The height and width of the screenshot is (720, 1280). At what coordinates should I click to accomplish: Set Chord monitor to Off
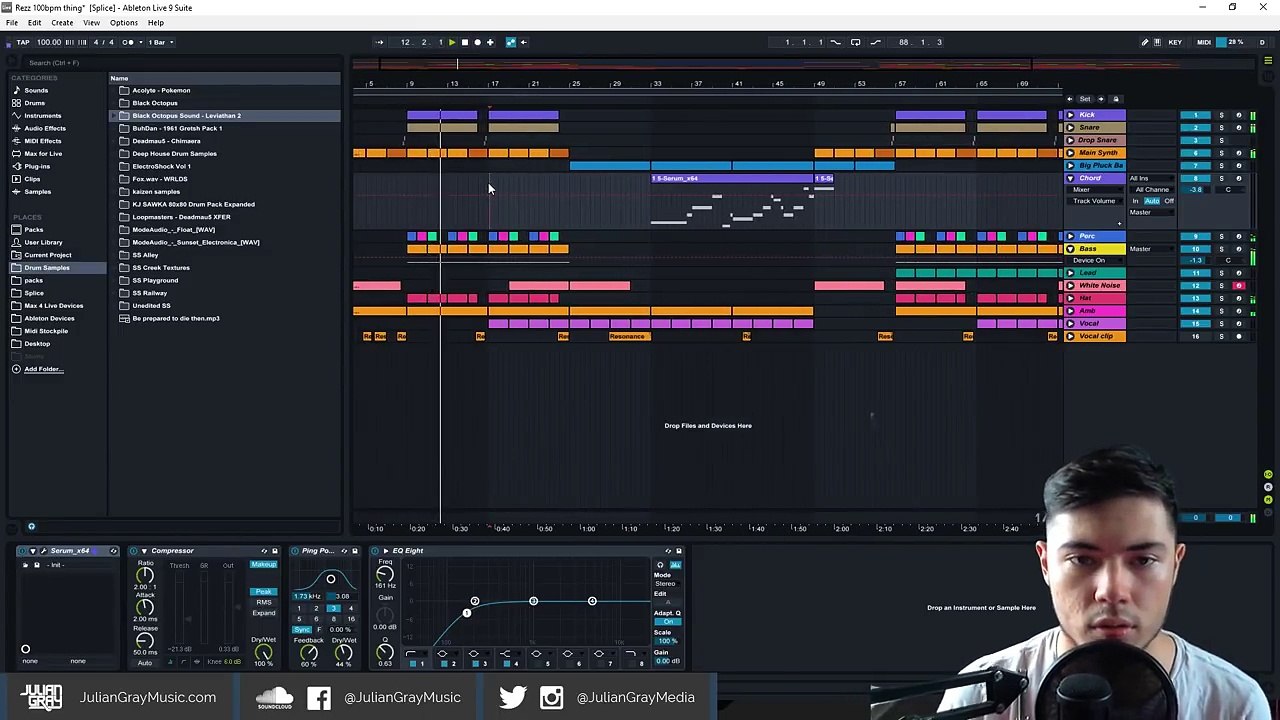(x=1169, y=201)
